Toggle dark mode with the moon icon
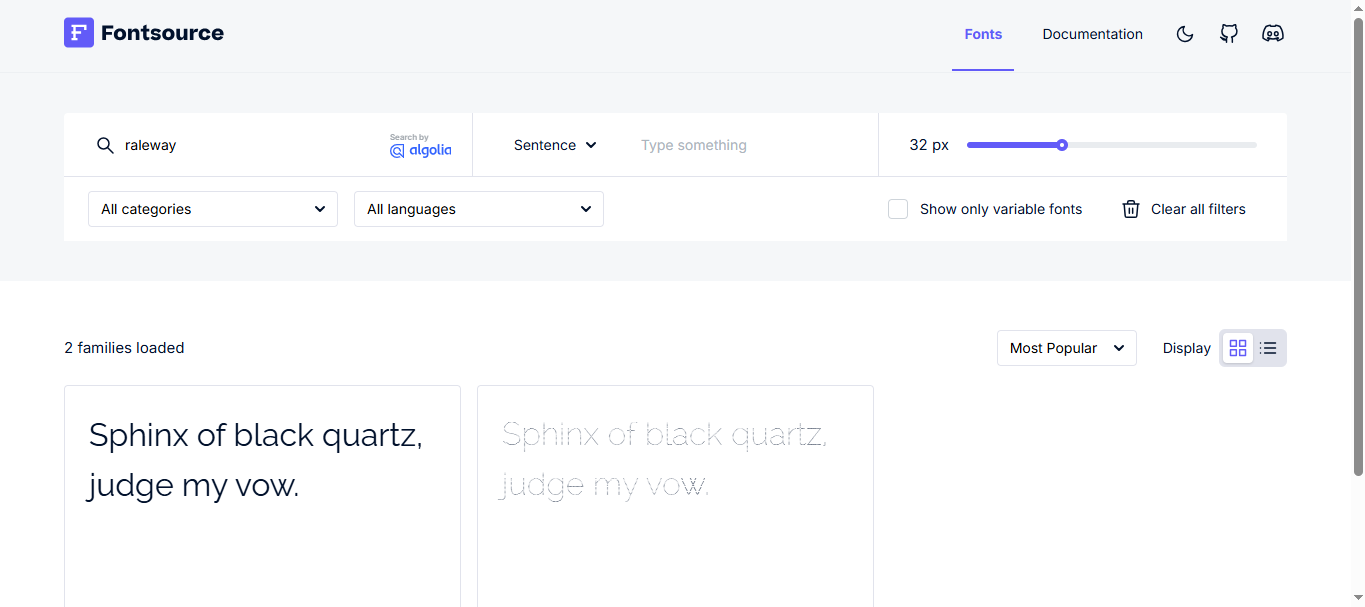This screenshot has height=607, width=1365. tap(1185, 34)
